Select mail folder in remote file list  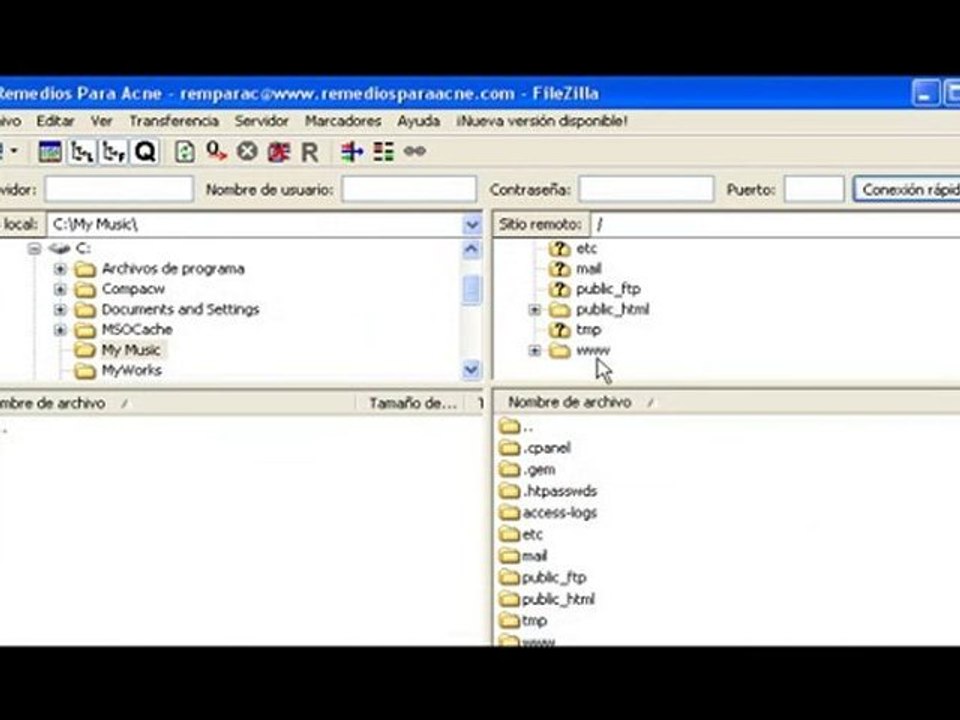coord(534,556)
